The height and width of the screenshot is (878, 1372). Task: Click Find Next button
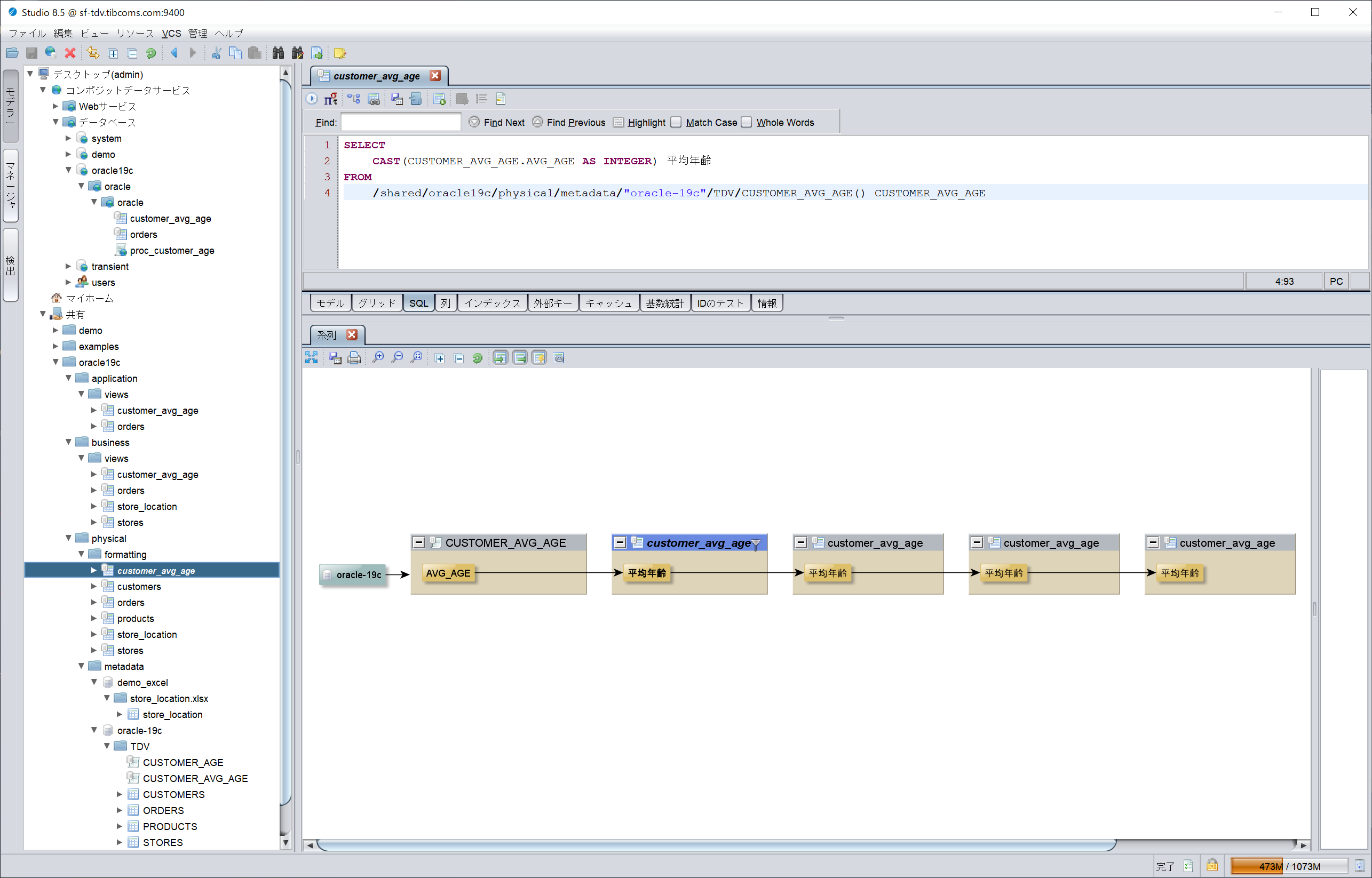coord(496,122)
